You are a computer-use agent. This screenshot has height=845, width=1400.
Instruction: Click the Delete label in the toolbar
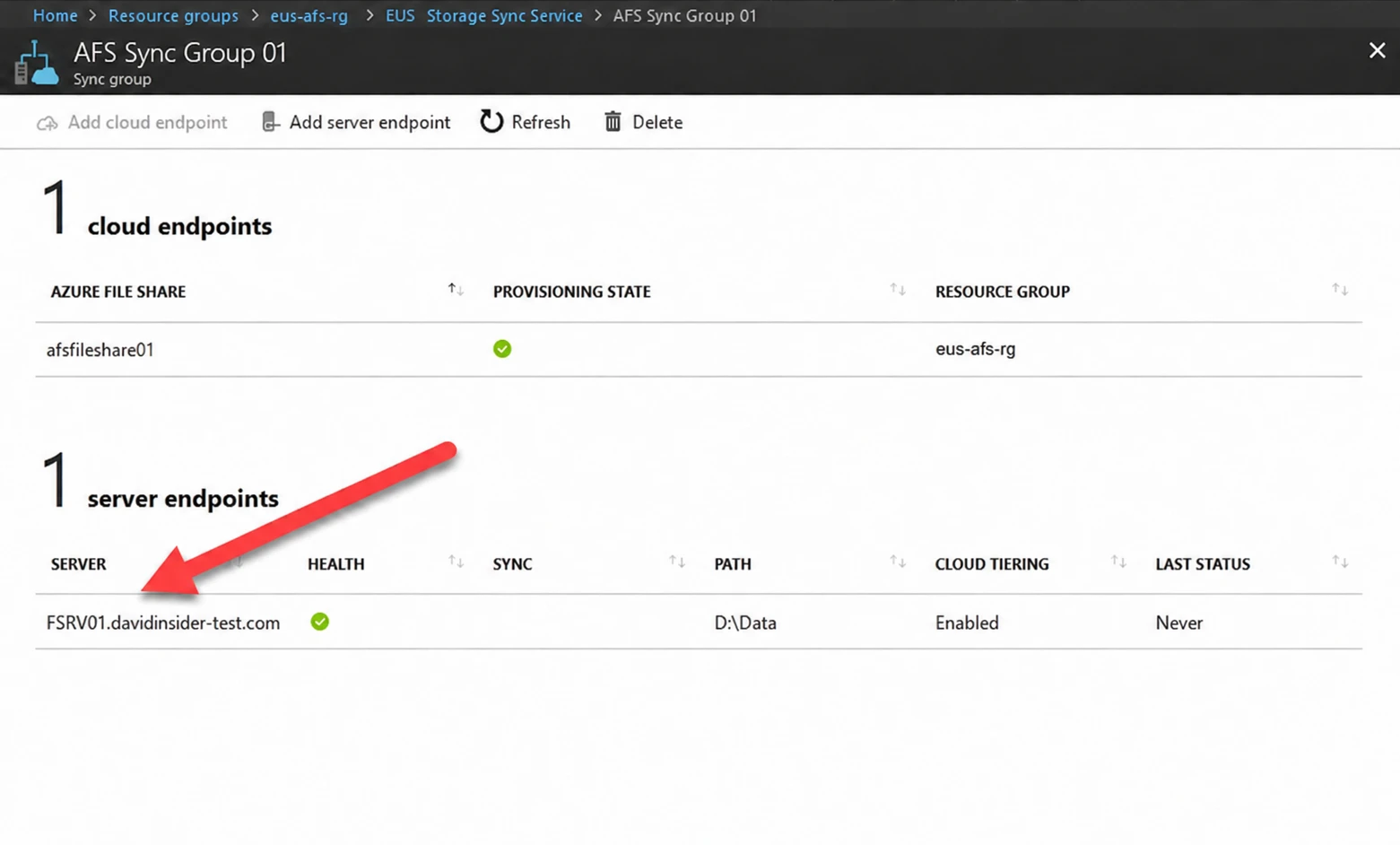[657, 122]
